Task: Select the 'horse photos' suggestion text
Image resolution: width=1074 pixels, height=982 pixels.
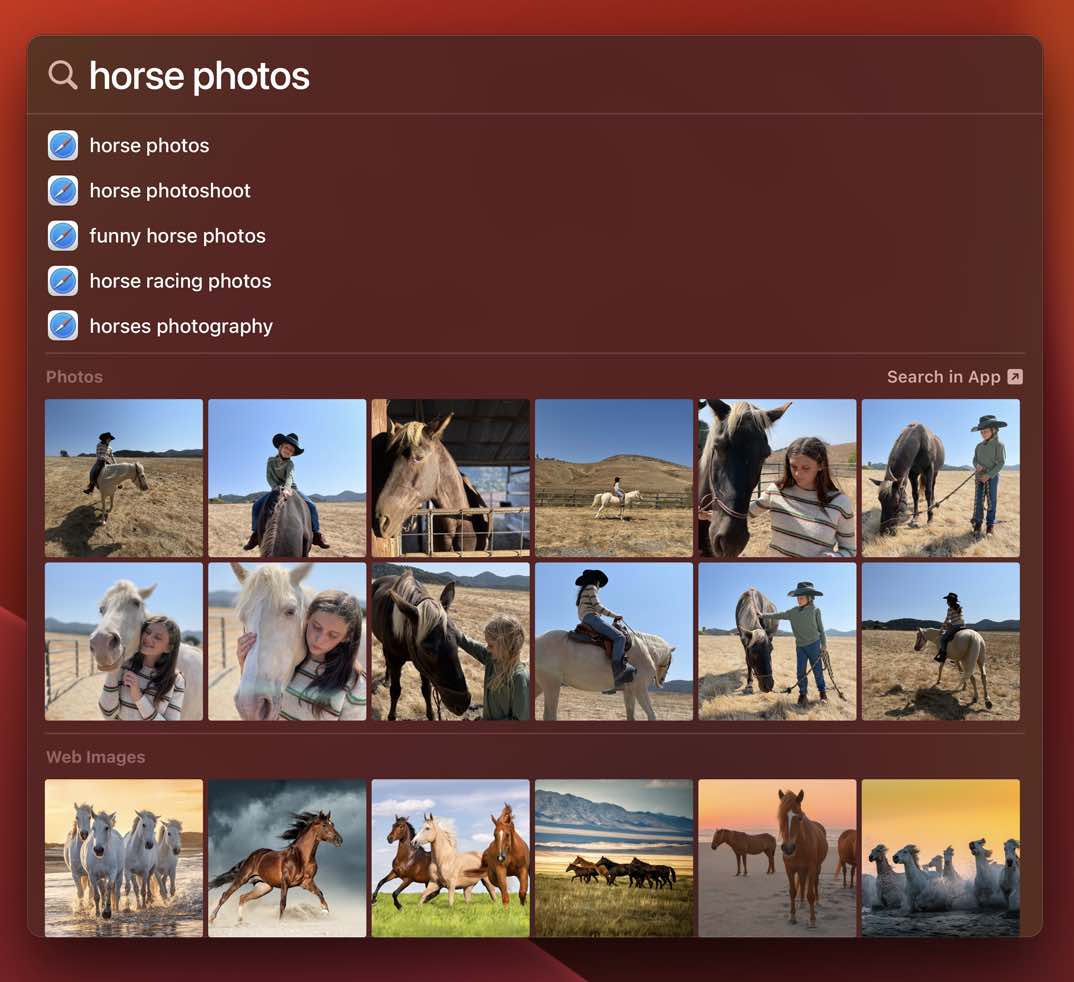Action: click(x=149, y=145)
